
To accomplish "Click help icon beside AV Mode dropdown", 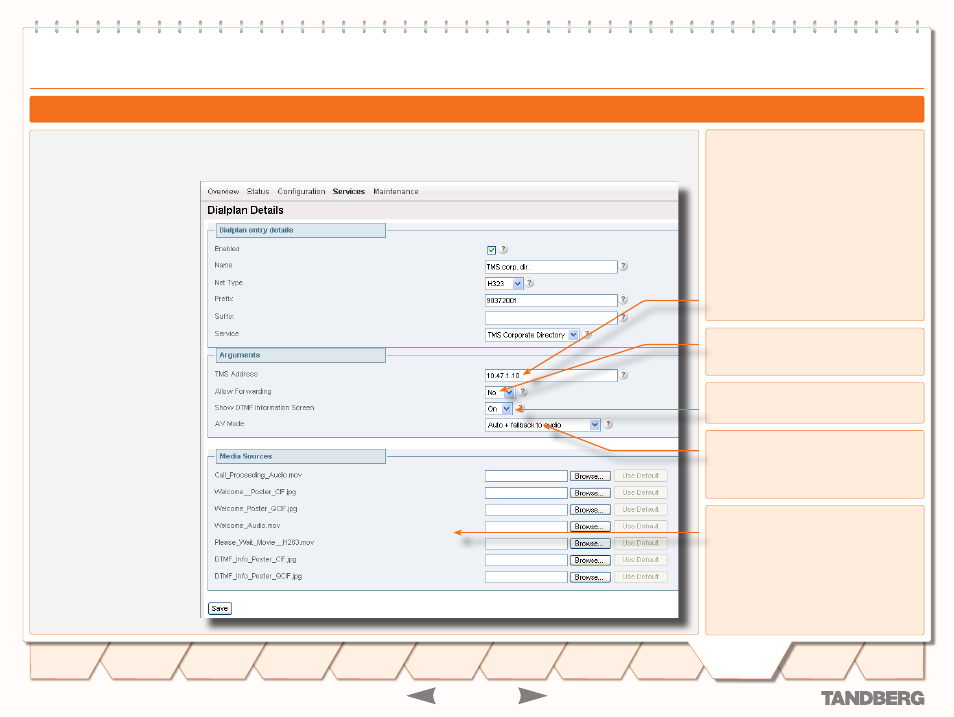I will tap(608, 424).
